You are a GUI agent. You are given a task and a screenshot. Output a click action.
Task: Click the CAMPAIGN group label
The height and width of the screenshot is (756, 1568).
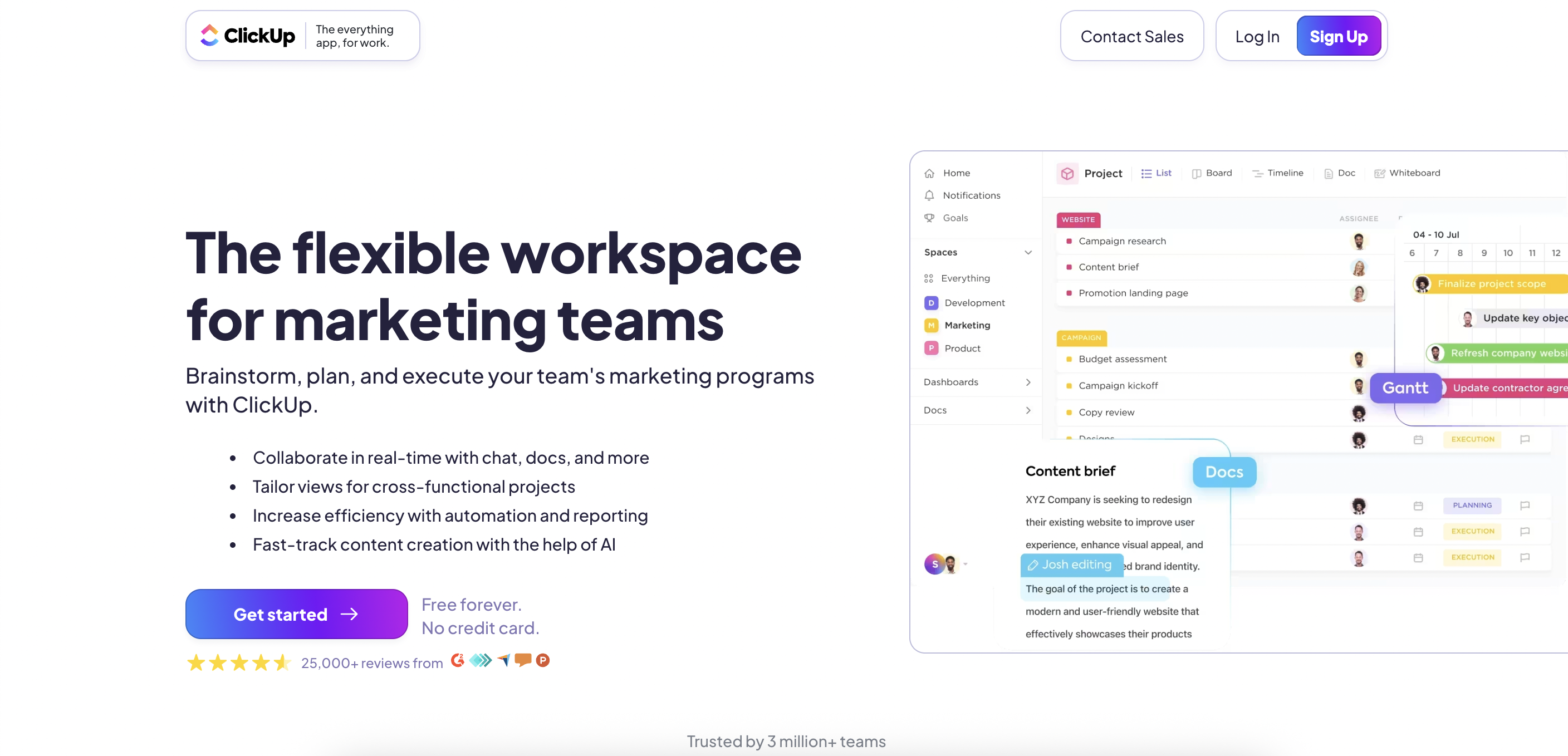pyautogui.click(x=1081, y=337)
